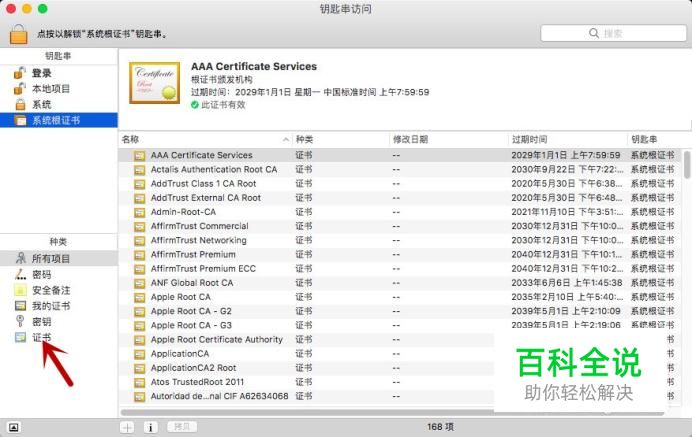Select AffirmTrust Premium certificate icon
Viewport: 692px width, 437px height.
pyautogui.click(x=139, y=255)
